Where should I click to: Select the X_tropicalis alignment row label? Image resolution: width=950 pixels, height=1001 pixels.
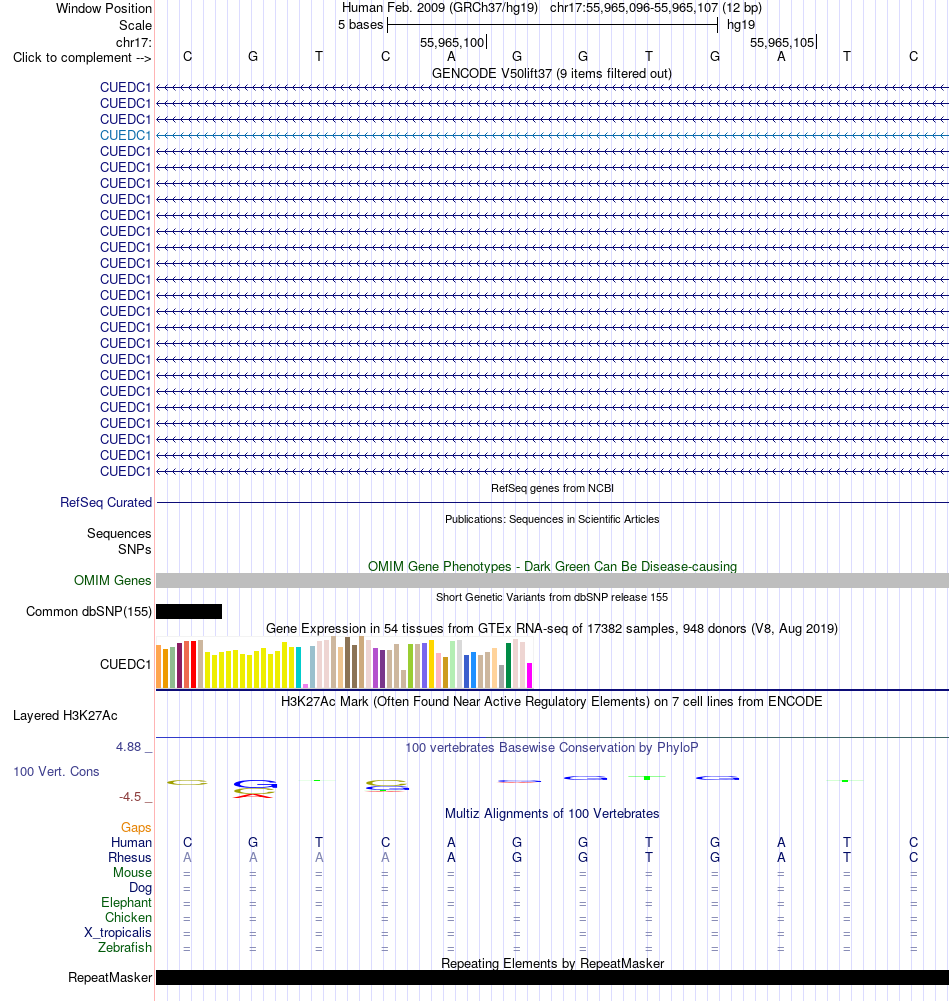118,933
